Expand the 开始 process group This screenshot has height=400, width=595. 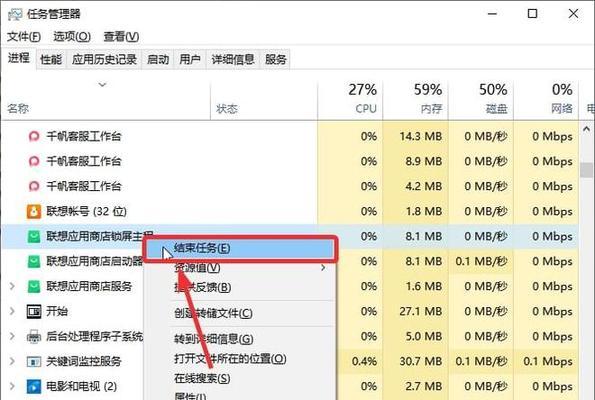[x=12, y=311]
